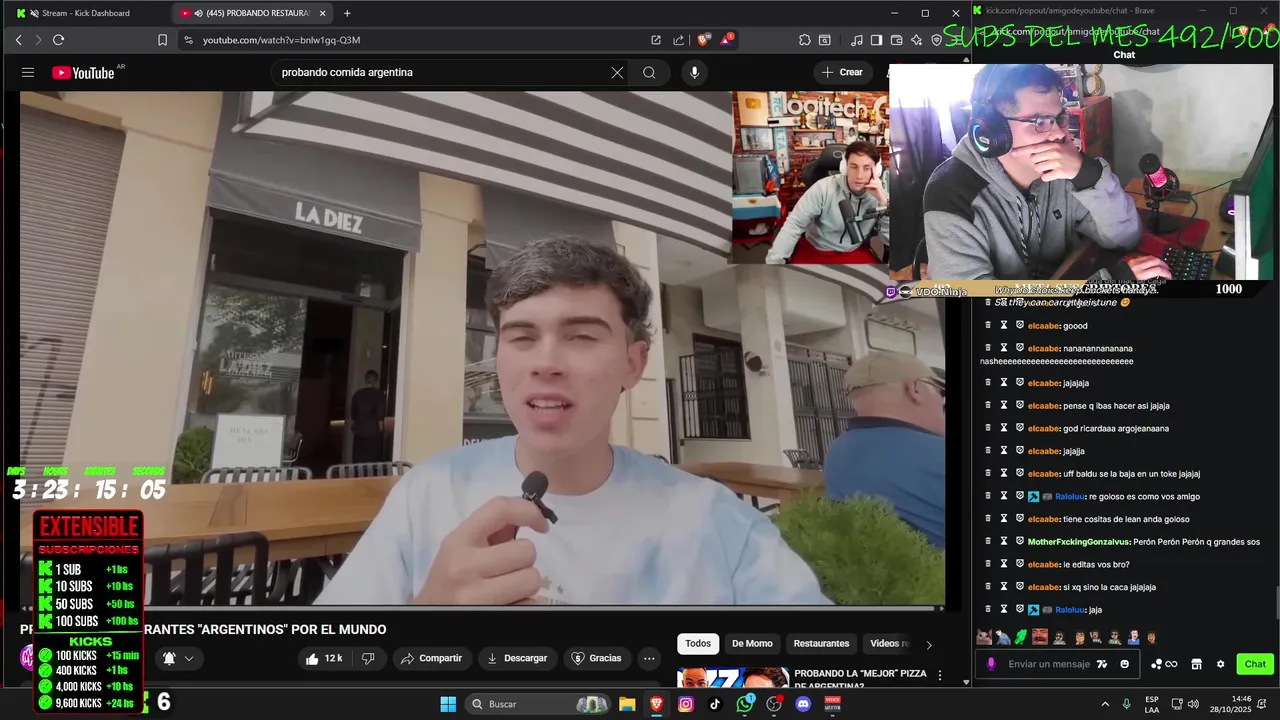The width and height of the screenshot is (1280, 720).
Task: Open Kick chat settings gear
Action: tap(1220, 664)
